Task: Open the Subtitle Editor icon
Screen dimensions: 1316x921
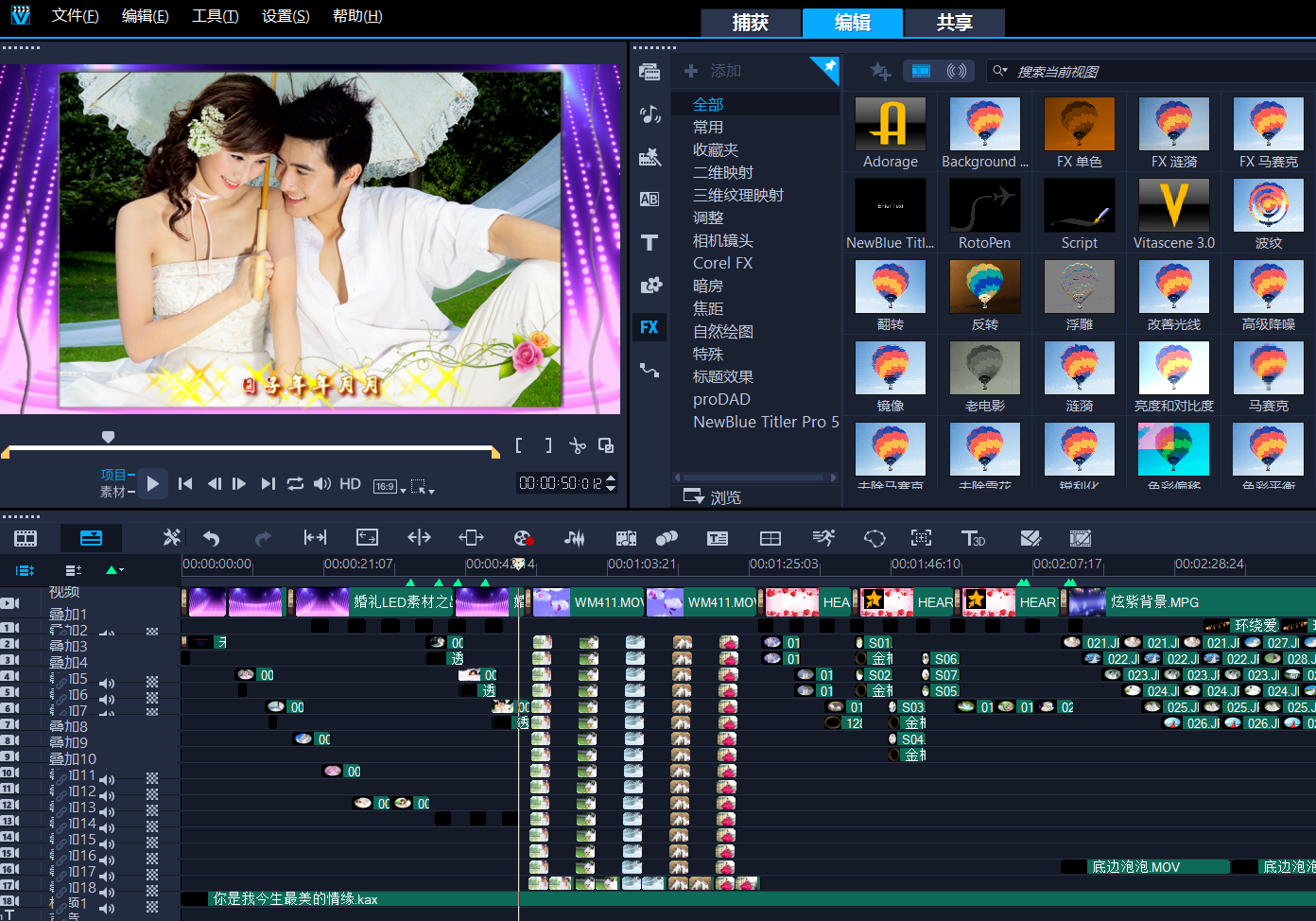Action: [718, 538]
